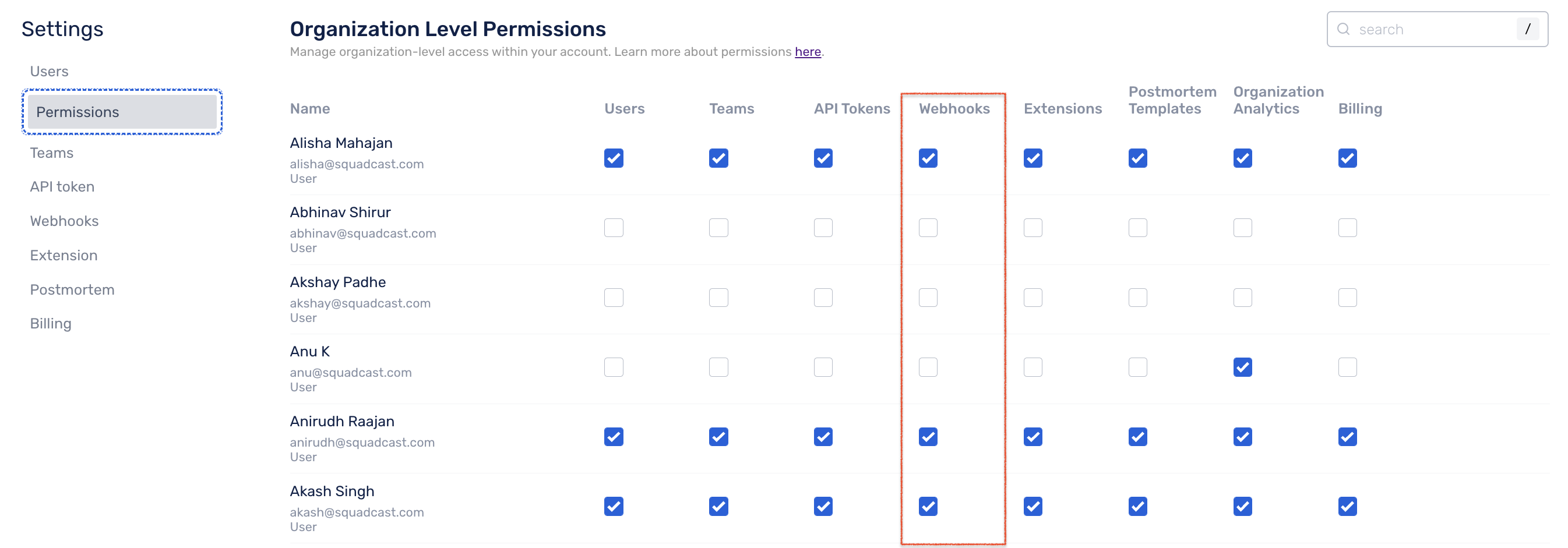Open the Billing settings section

click(x=51, y=323)
